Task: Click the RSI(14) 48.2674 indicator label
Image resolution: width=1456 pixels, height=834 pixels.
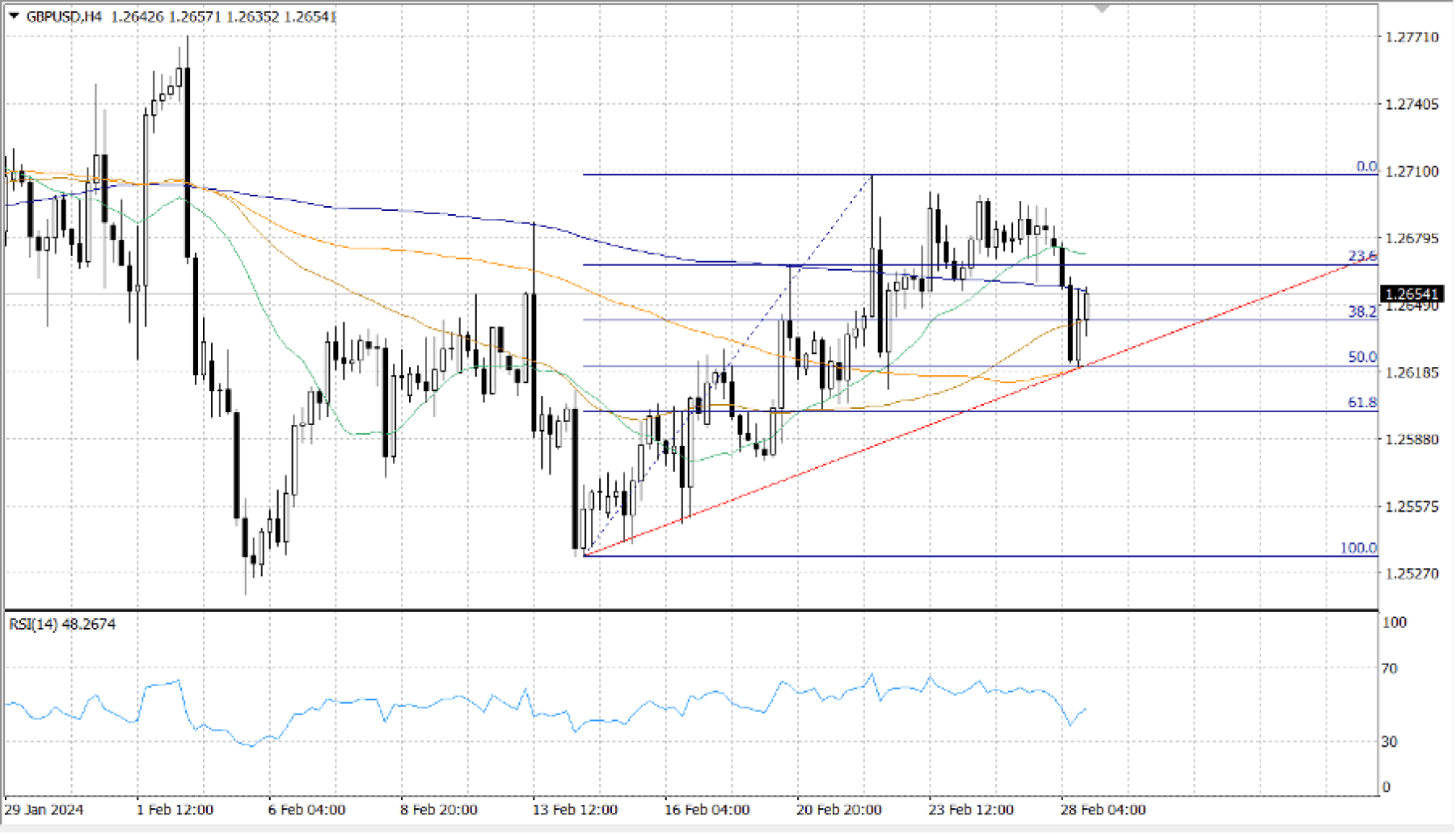Action: coord(62,625)
